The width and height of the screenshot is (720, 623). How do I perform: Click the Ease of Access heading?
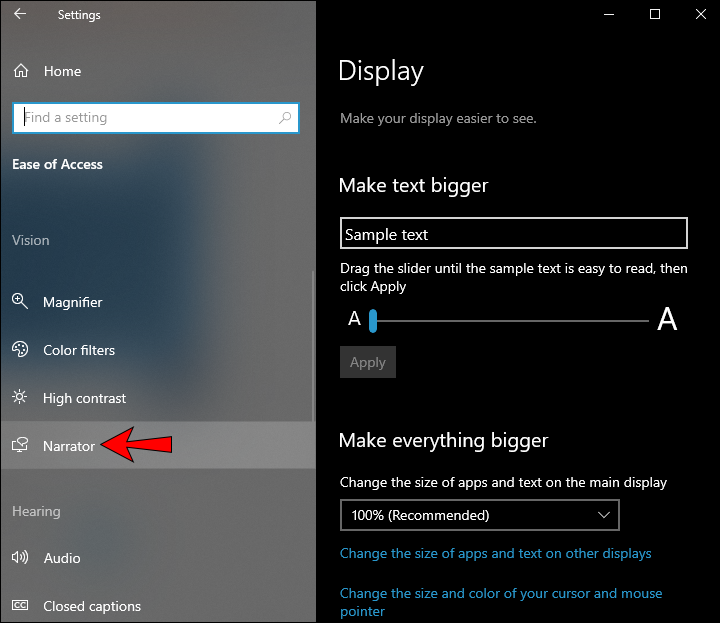click(57, 164)
